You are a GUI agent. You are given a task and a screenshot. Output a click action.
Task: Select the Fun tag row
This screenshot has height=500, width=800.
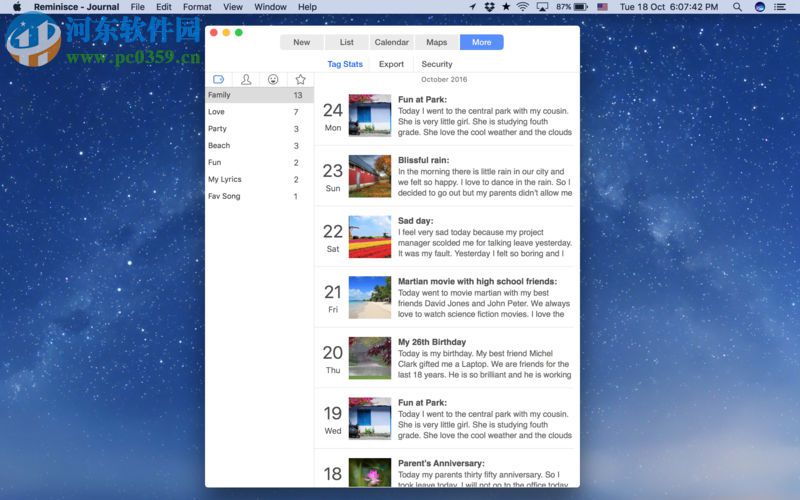(x=260, y=162)
